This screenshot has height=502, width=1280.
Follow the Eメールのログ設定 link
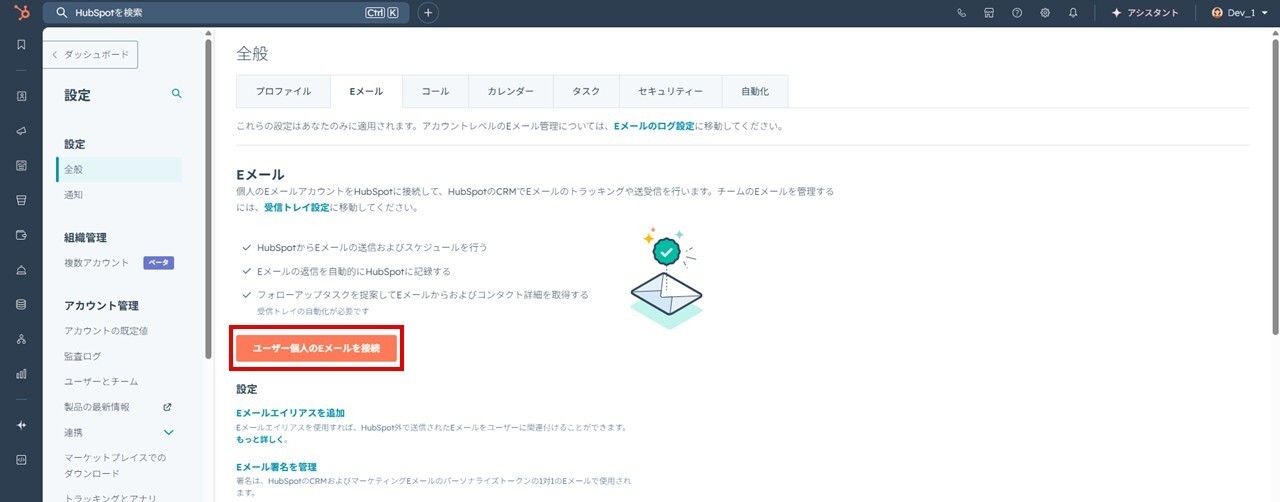point(654,127)
